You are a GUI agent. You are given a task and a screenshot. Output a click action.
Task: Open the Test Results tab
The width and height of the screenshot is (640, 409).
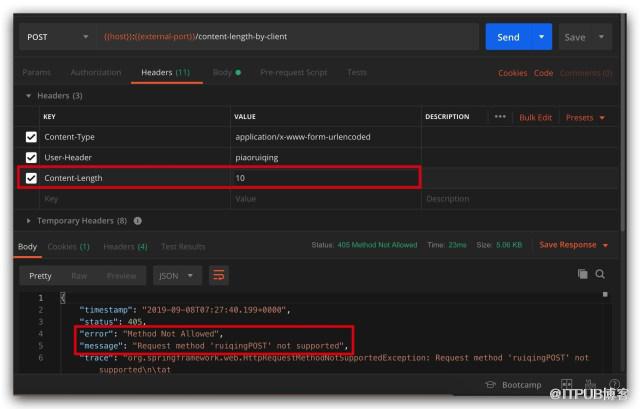click(x=183, y=247)
